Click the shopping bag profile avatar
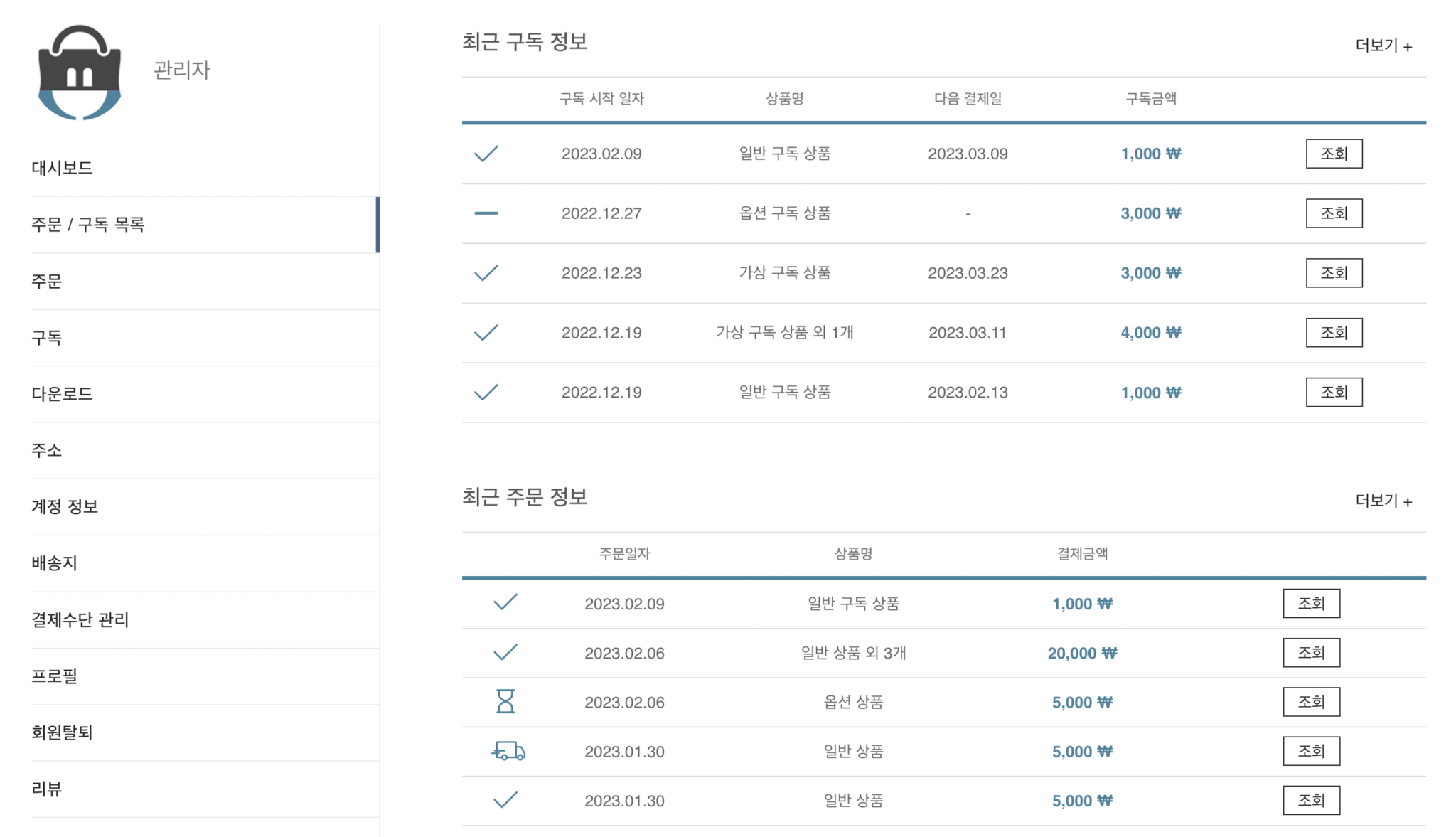Screen dimensions: 1456x837 80,72
